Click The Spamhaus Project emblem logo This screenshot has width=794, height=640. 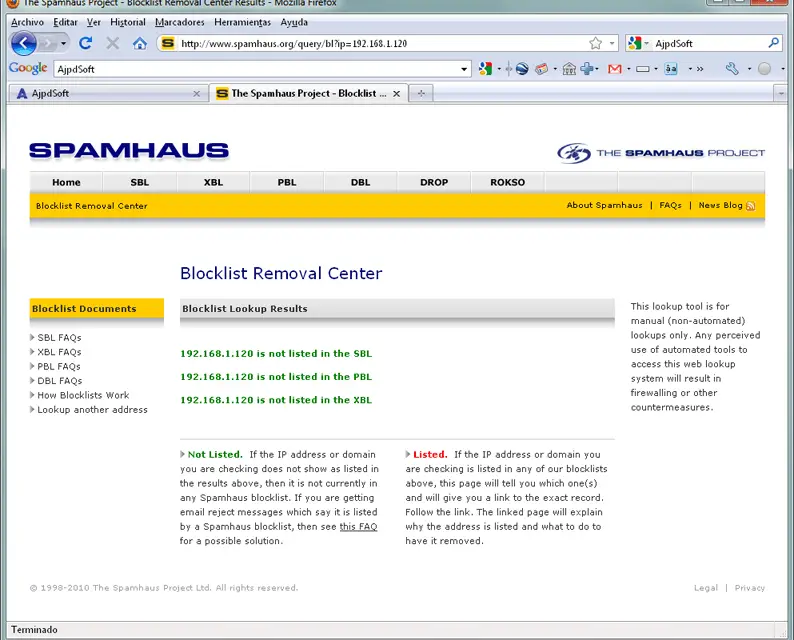coord(574,153)
